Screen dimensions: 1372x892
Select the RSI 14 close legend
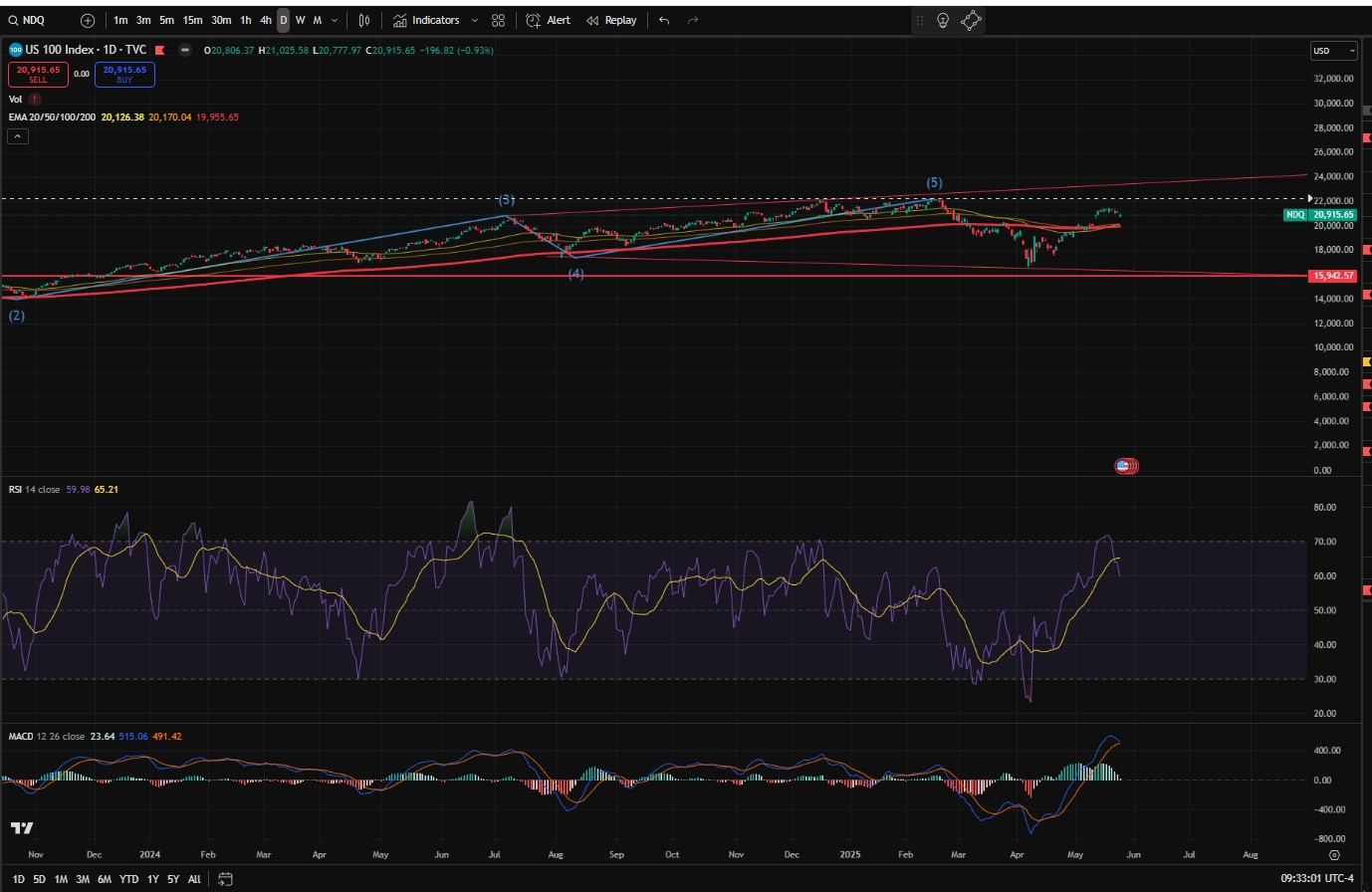[34, 489]
